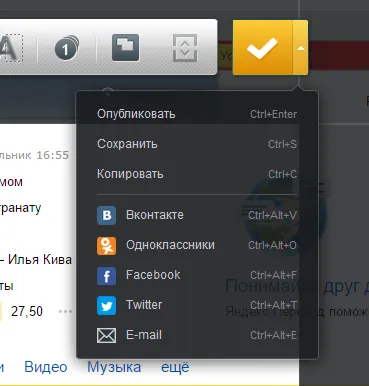Click the Вконтакте menu label
The height and width of the screenshot is (386, 369).
(x=155, y=215)
